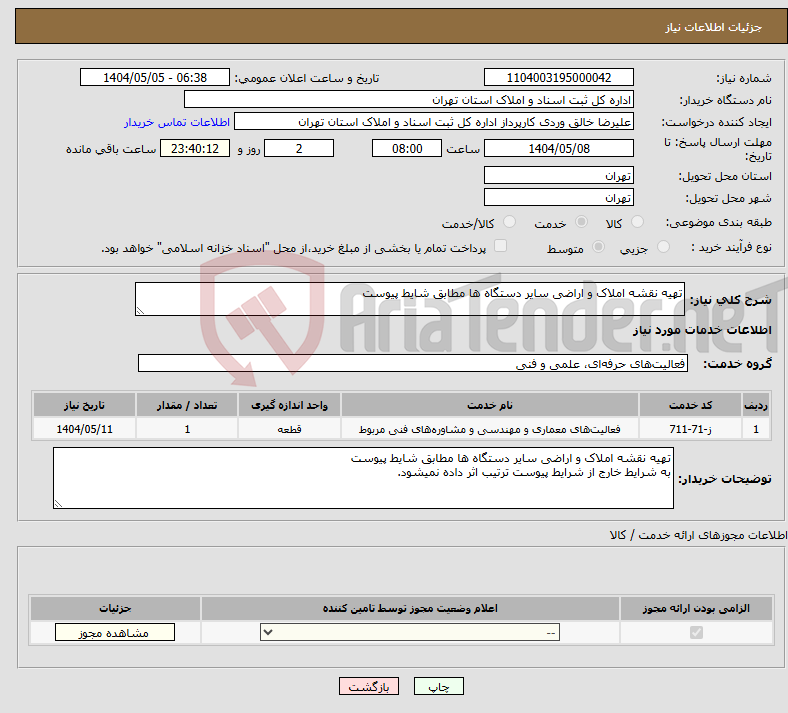Click the نام خدمت column header
788x713 pixels.
pos(490,405)
